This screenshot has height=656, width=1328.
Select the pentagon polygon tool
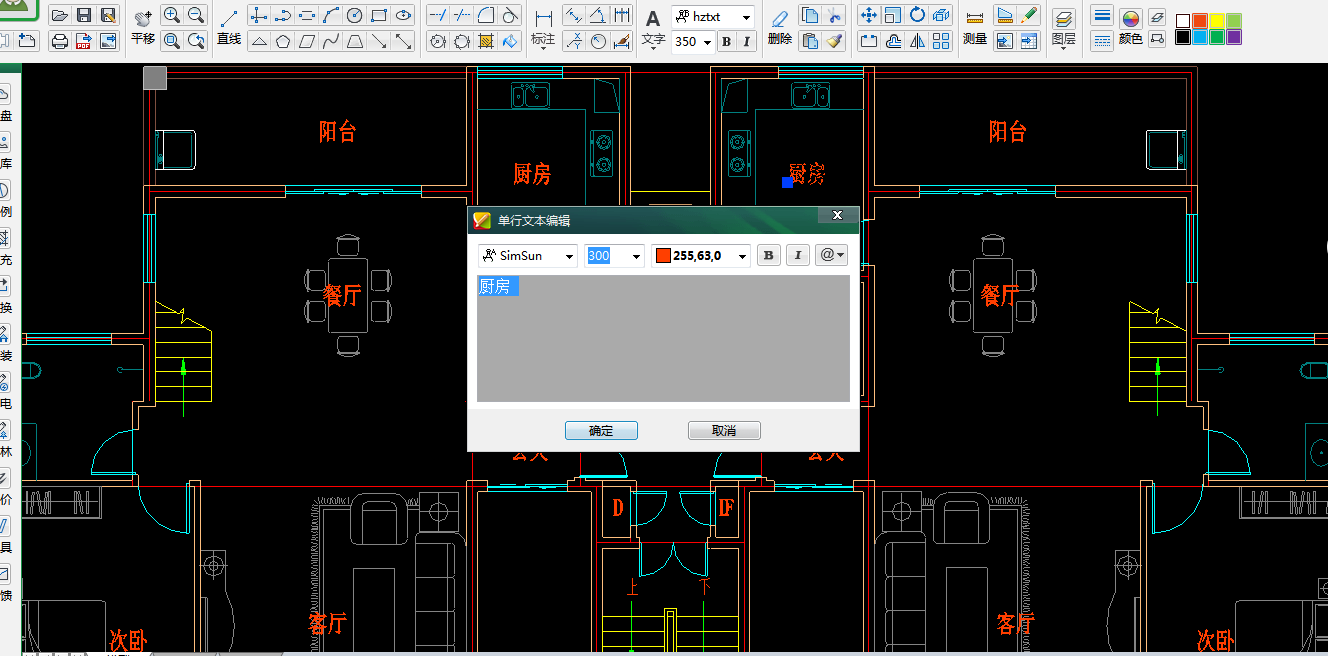coord(283,41)
